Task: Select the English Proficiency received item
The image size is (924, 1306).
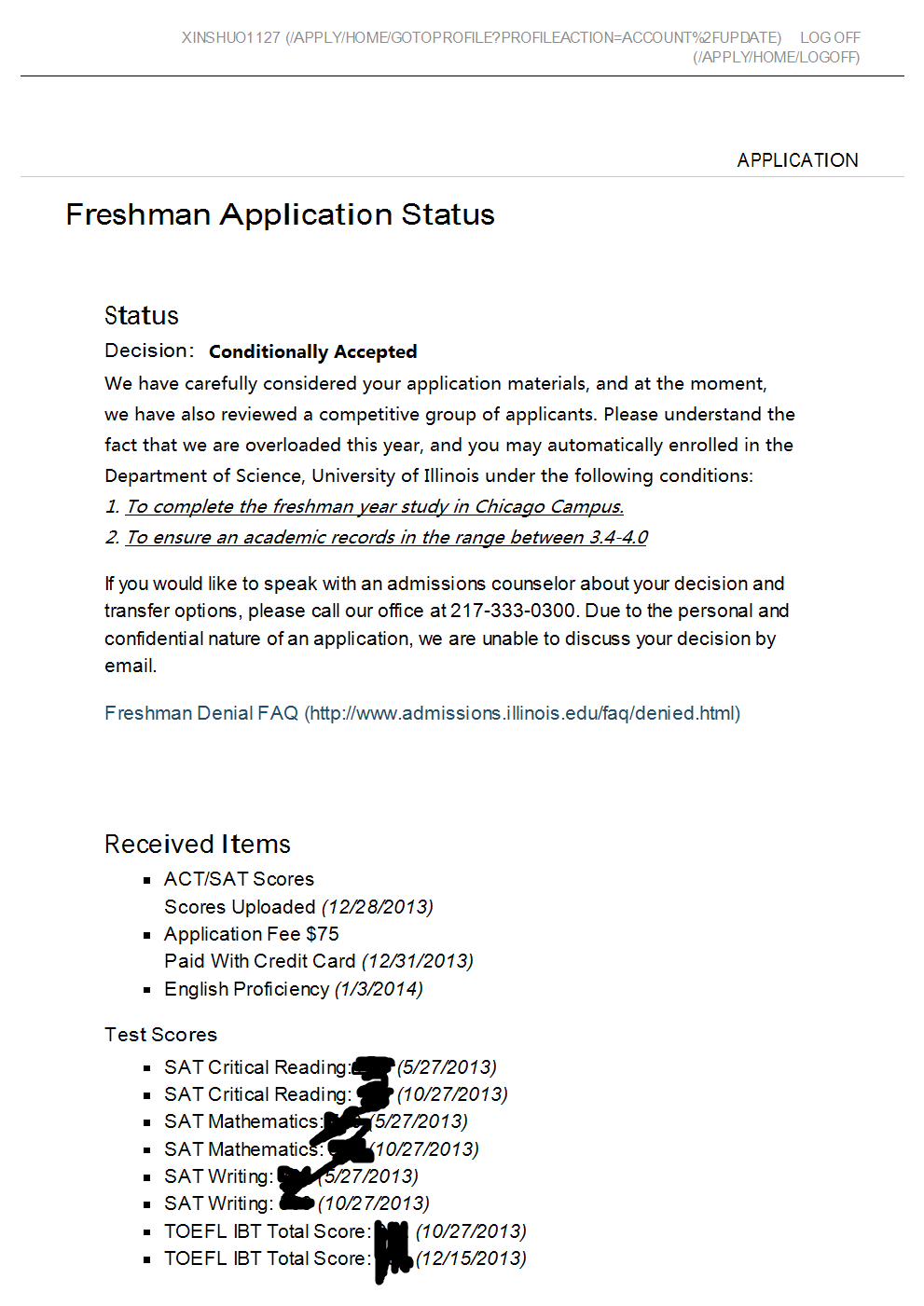Action: tap(293, 989)
